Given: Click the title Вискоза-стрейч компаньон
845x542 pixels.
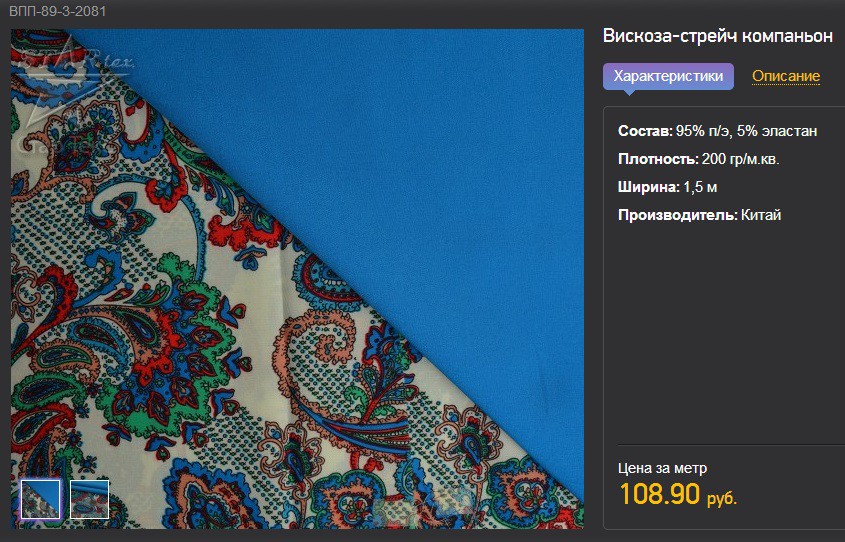Looking at the screenshot, I should [718, 36].
